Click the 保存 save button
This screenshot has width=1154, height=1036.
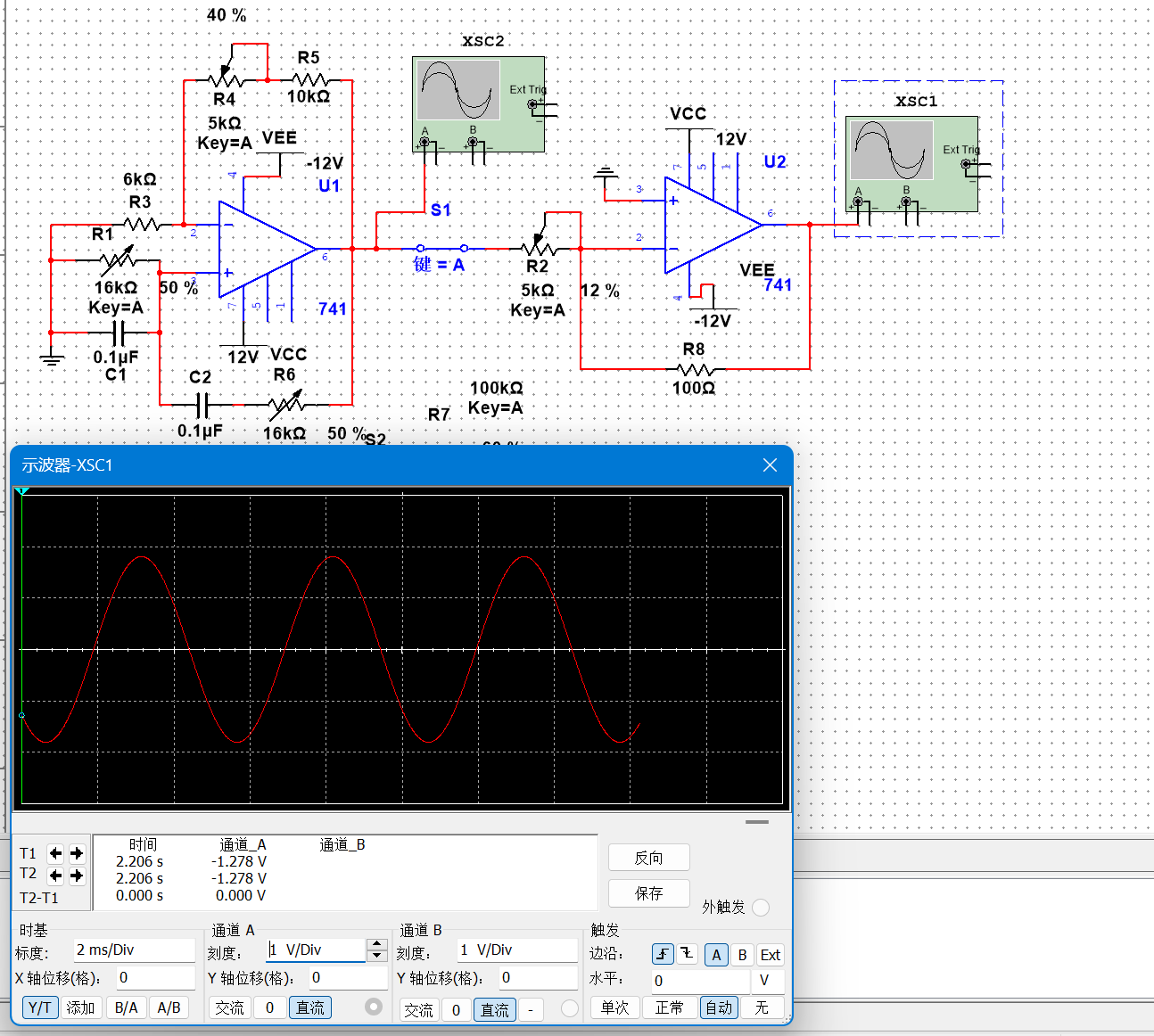click(x=649, y=893)
